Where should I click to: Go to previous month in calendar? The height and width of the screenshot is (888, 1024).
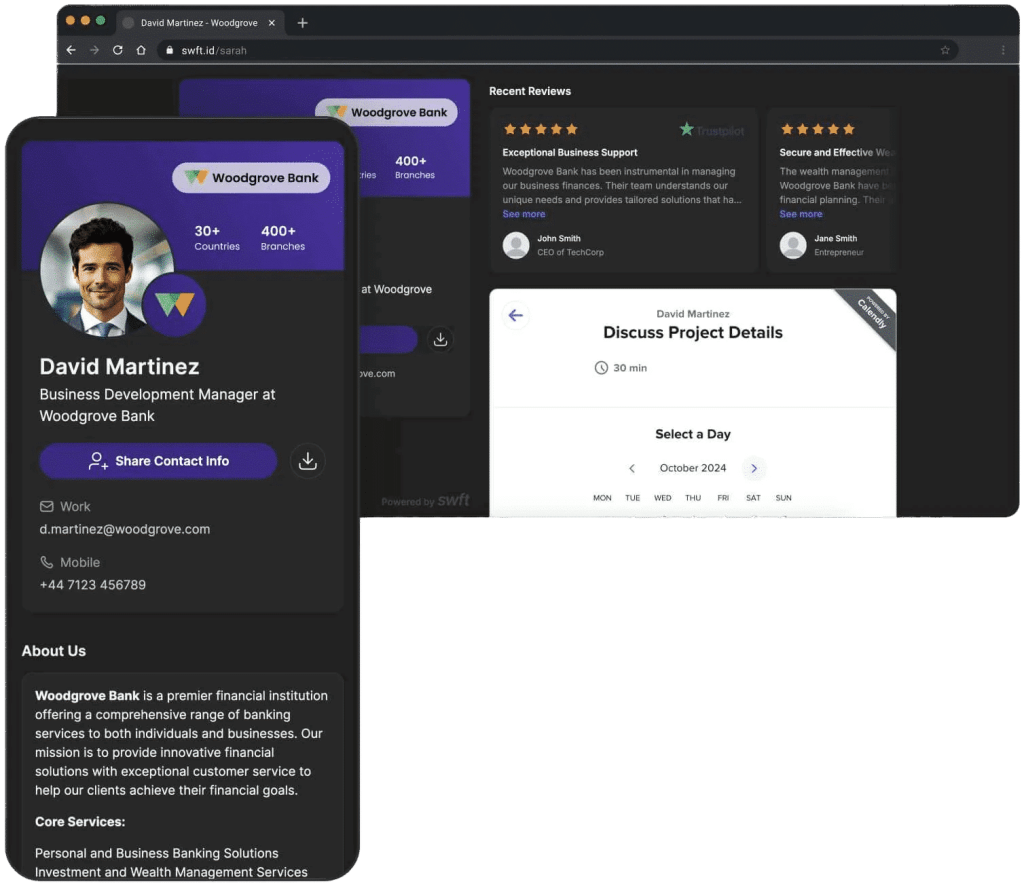click(632, 469)
